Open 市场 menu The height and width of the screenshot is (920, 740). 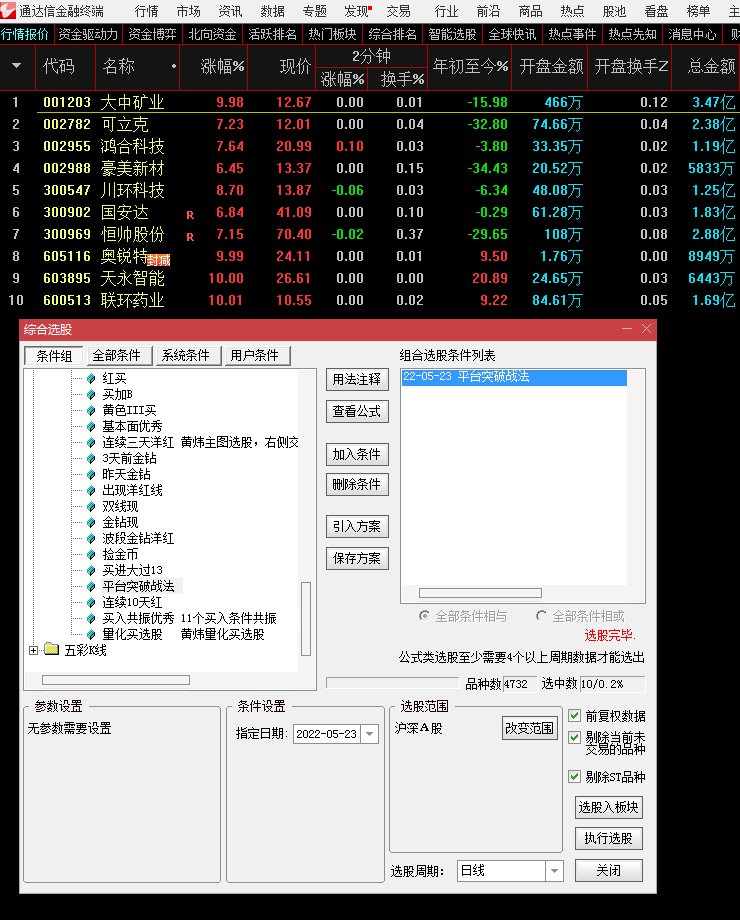tap(188, 11)
